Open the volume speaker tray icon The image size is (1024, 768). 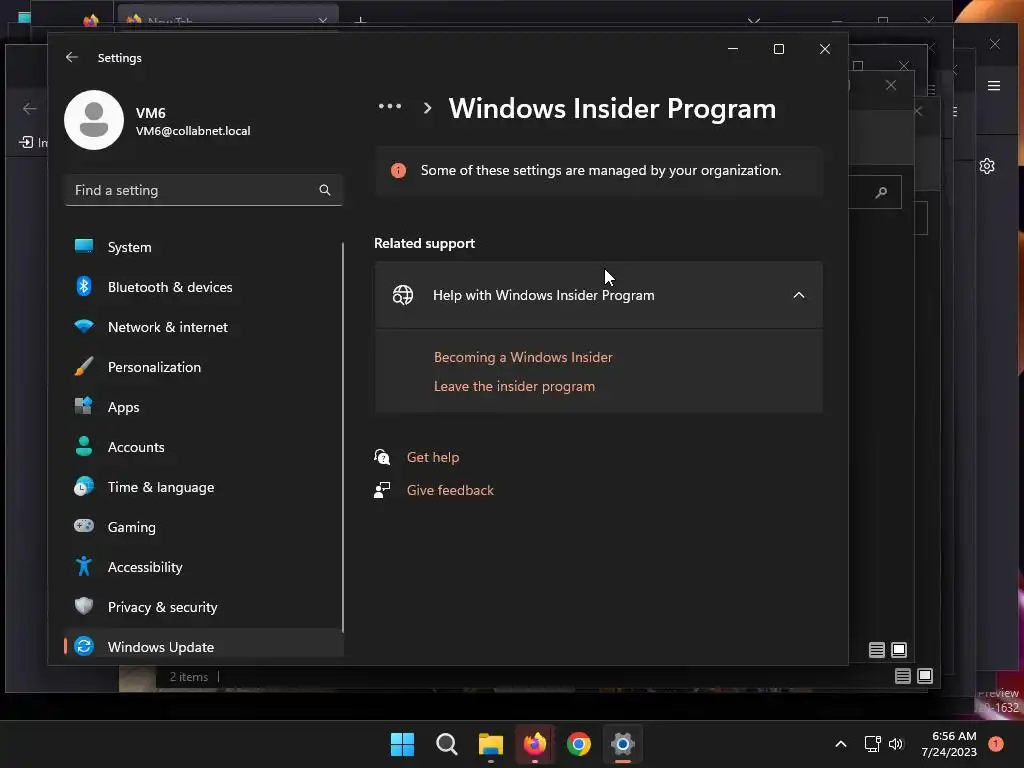pyautogui.click(x=895, y=744)
